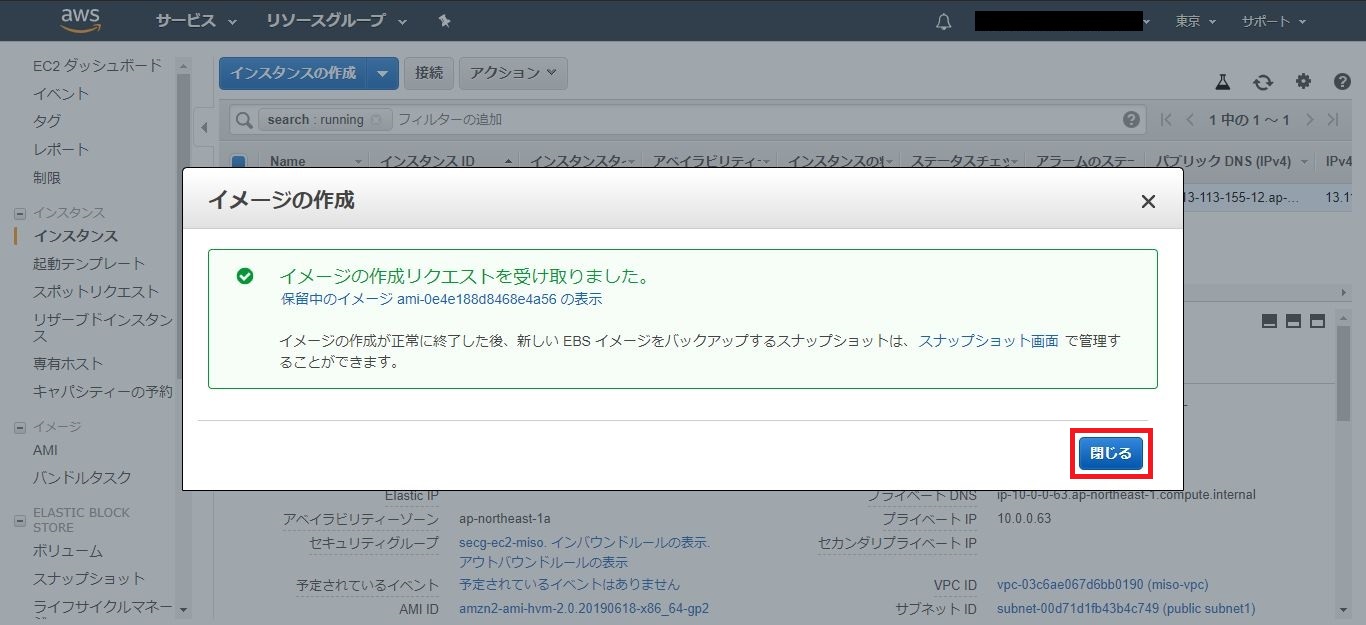Image resolution: width=1366 pixels, height=625 pixels.
Task: Click the help question mark icon
Action: coord(1343,82)
